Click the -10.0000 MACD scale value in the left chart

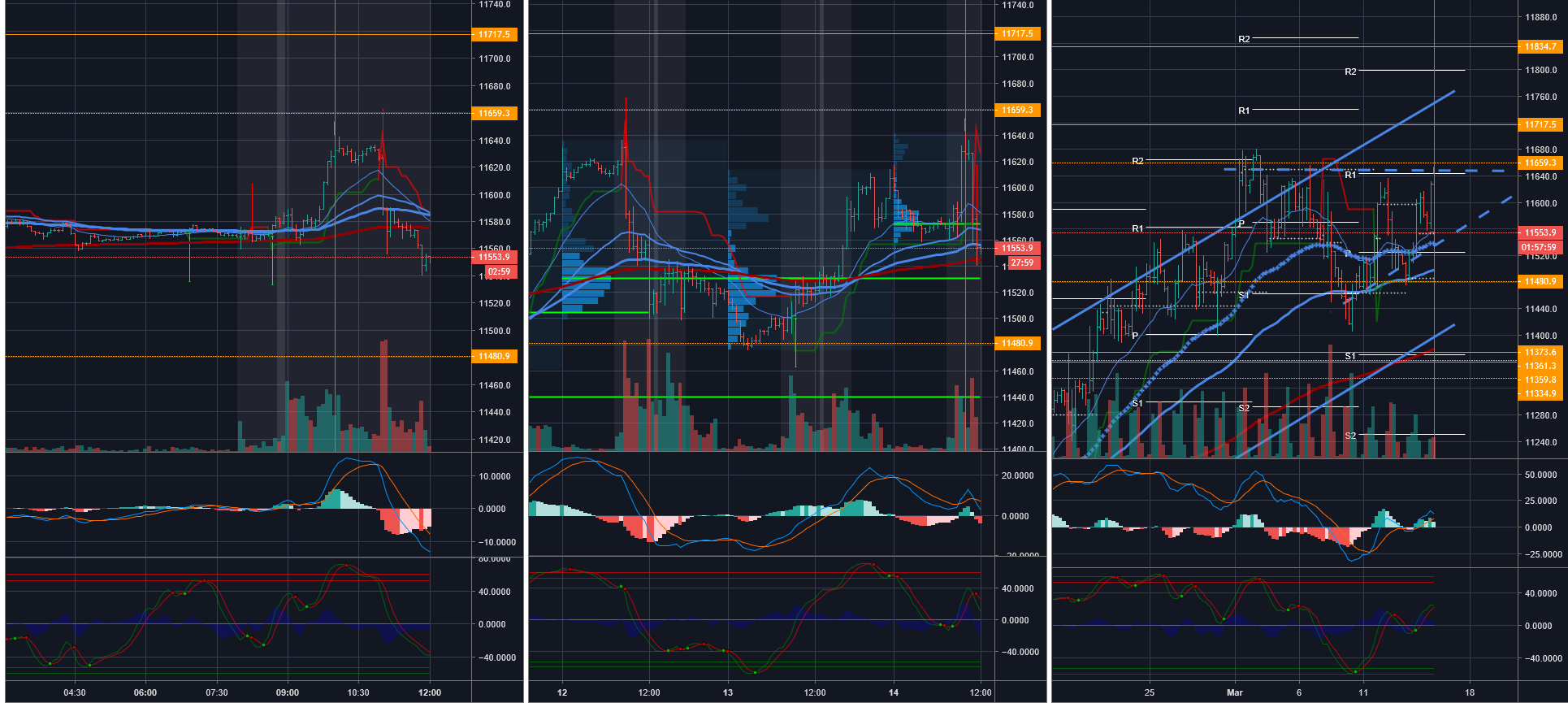[496, 542]
